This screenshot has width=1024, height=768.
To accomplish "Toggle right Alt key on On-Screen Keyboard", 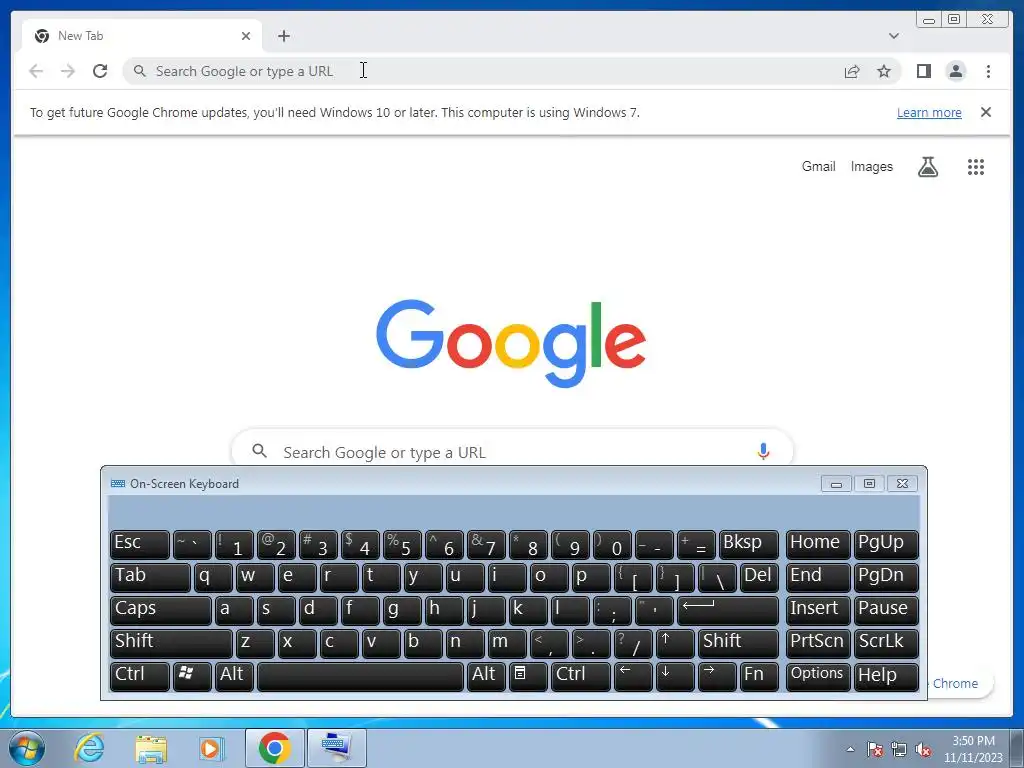I will tap(487, 676).
